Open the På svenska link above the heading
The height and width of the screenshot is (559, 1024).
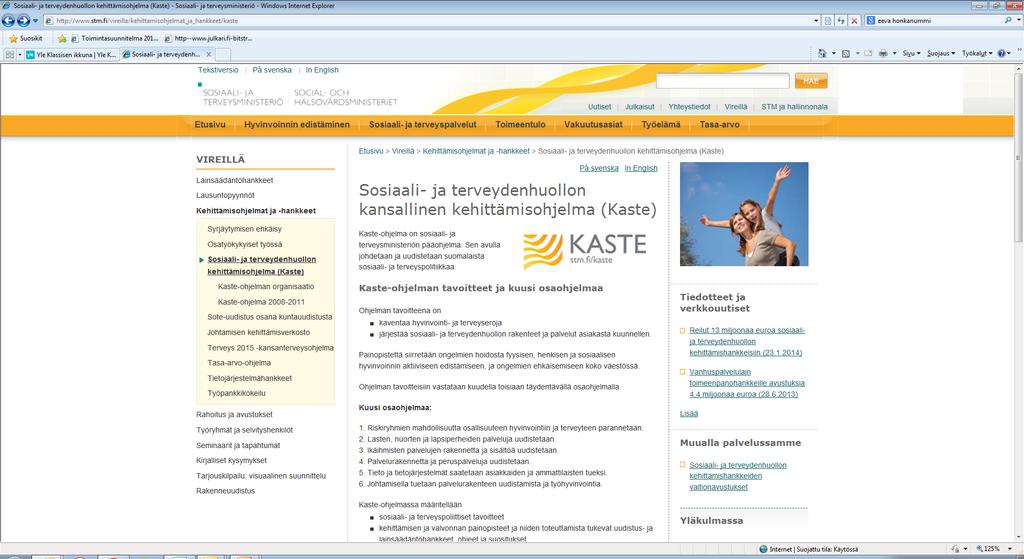point(599,168)
